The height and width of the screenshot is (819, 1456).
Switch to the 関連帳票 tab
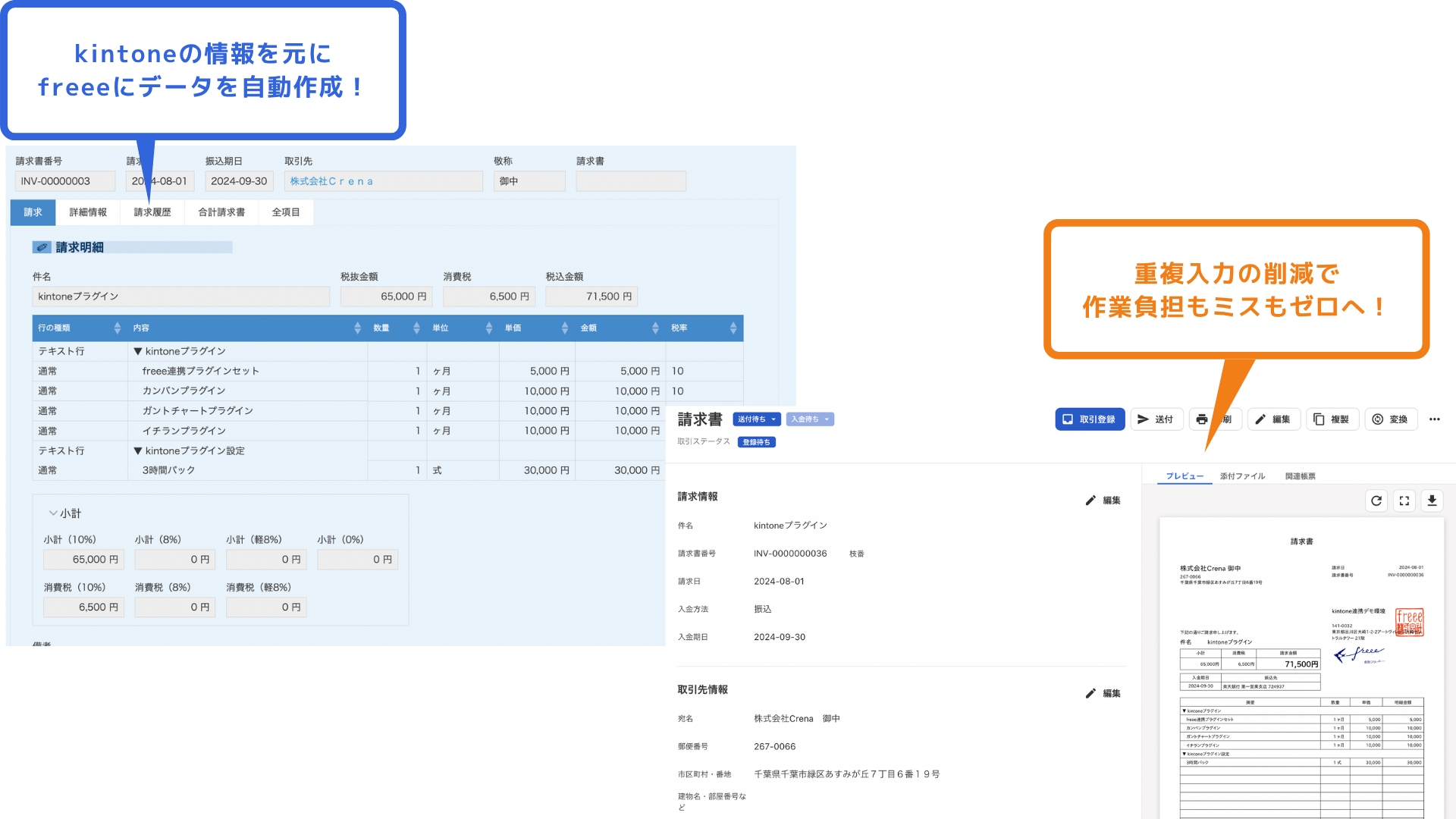click(x=1300, y=476)
